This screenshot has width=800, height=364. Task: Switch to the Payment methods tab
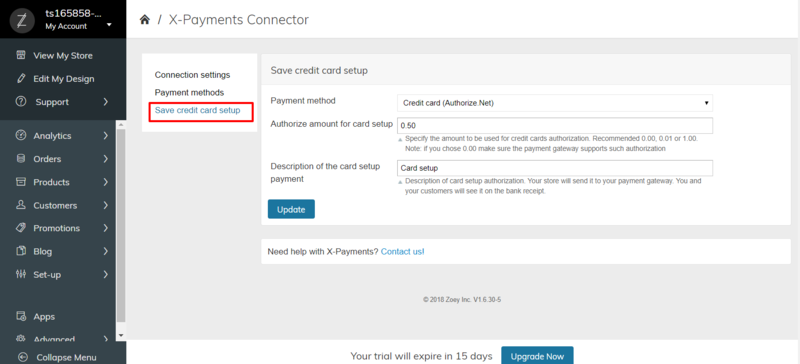point(189,92)
